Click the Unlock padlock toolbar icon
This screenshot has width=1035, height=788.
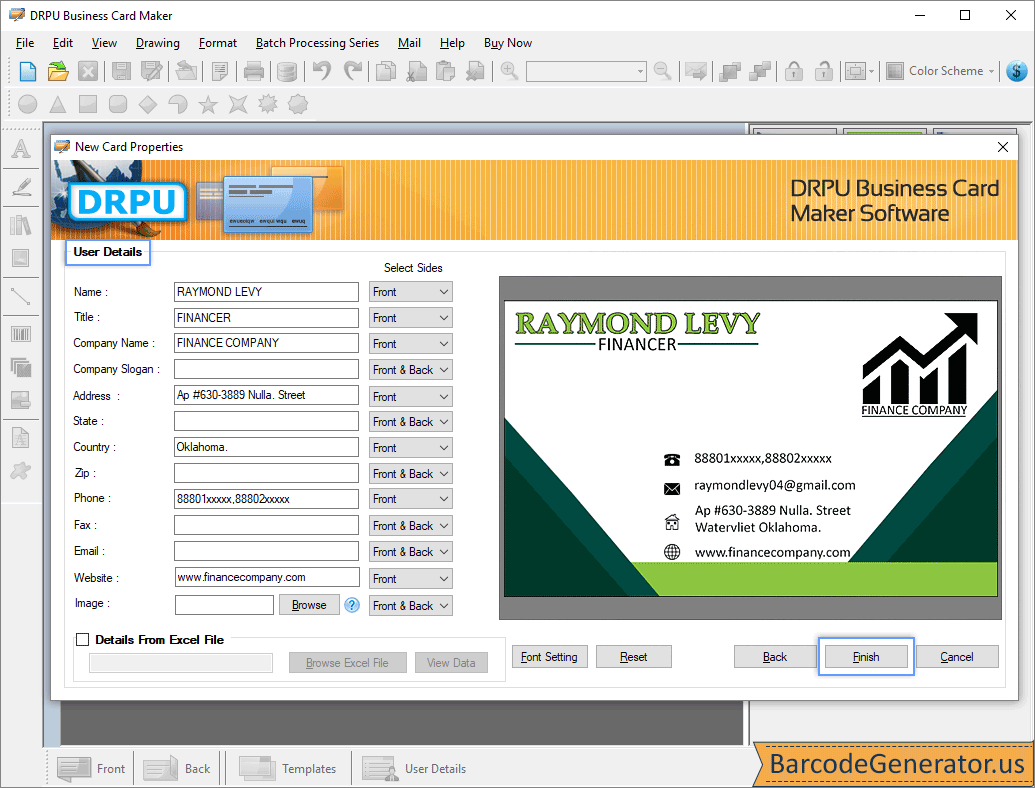pos(823,71)
